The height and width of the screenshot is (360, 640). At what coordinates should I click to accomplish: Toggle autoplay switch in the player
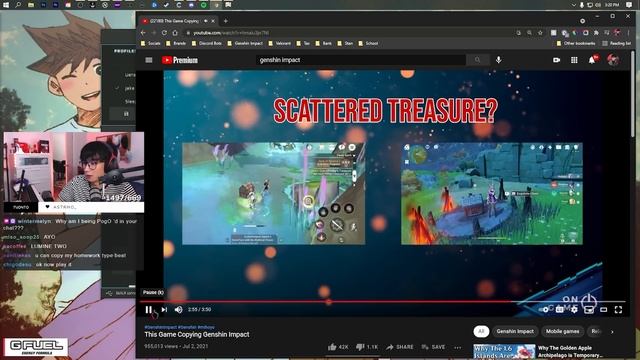click(x=545, y=310)
